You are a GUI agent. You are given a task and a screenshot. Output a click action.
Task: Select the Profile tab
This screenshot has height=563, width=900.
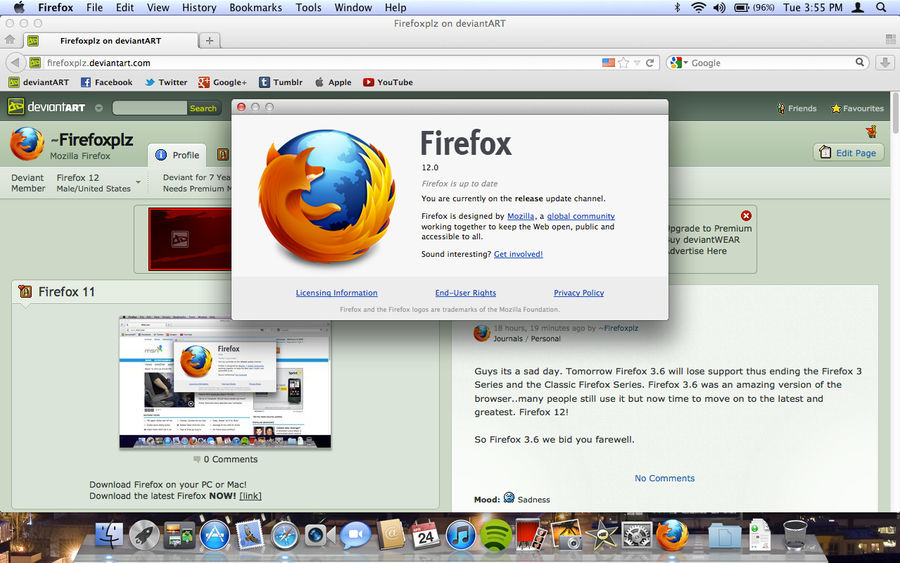click(x=177, y=155)
